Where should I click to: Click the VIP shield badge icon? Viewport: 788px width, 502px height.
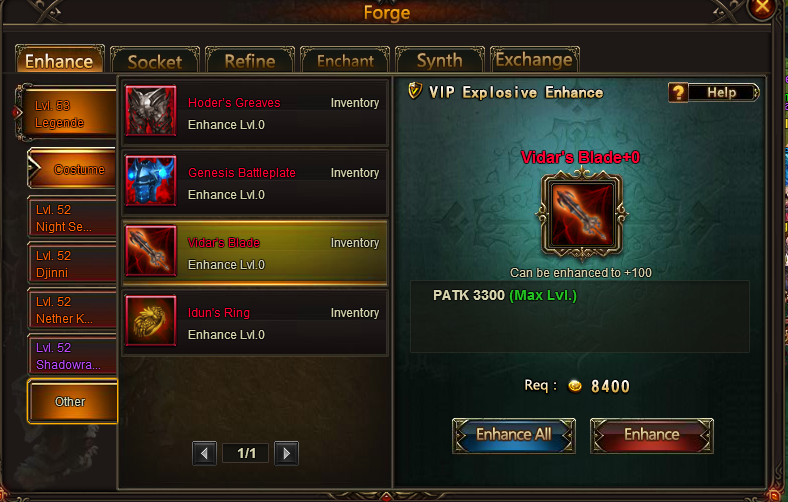click(x=415, y=91)
